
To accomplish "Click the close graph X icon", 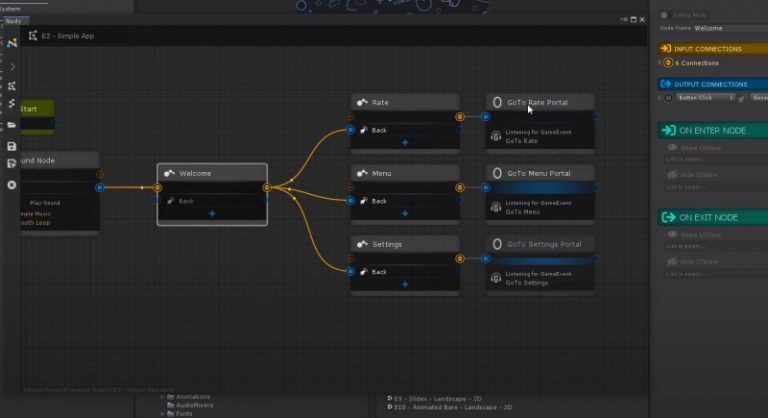I will (x=12, y=185).
